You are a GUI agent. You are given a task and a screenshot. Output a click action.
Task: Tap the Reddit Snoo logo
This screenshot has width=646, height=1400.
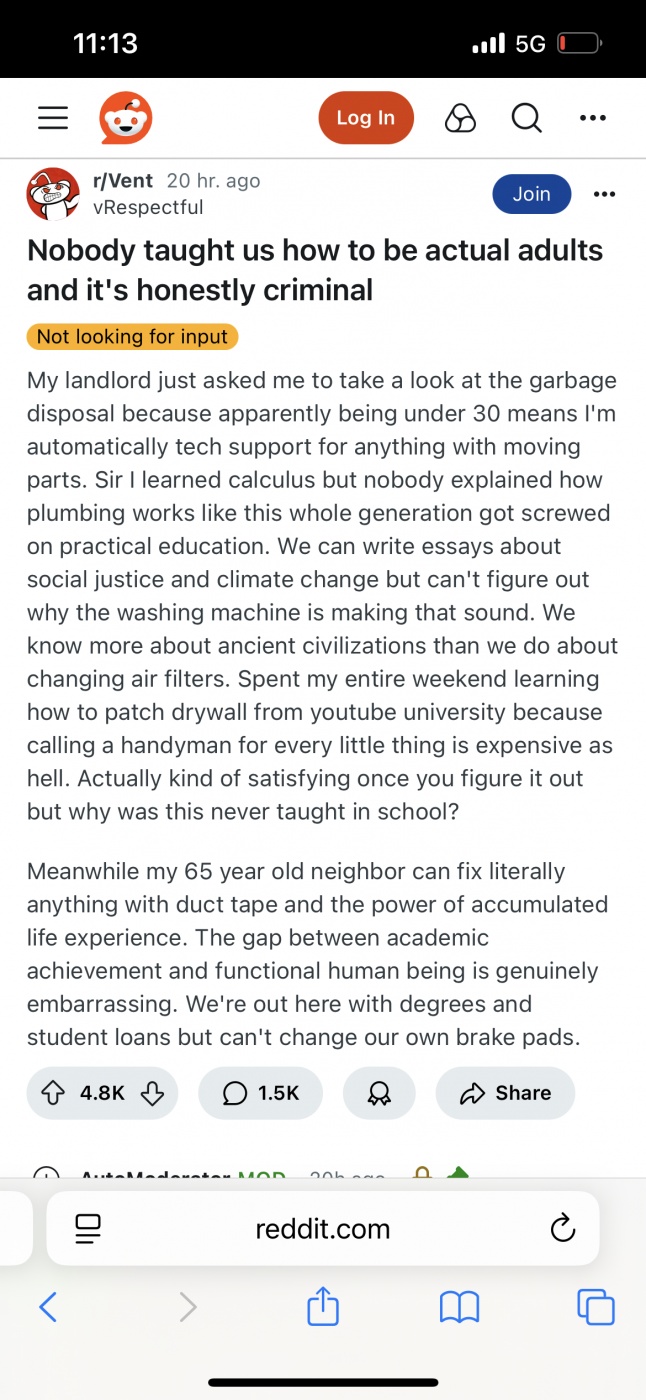pos(126,118)
